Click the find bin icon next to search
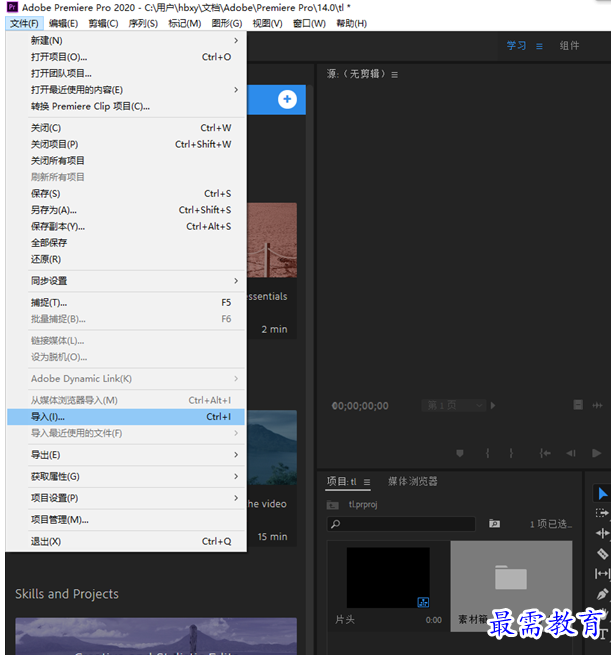 click(x=494, y=523)
